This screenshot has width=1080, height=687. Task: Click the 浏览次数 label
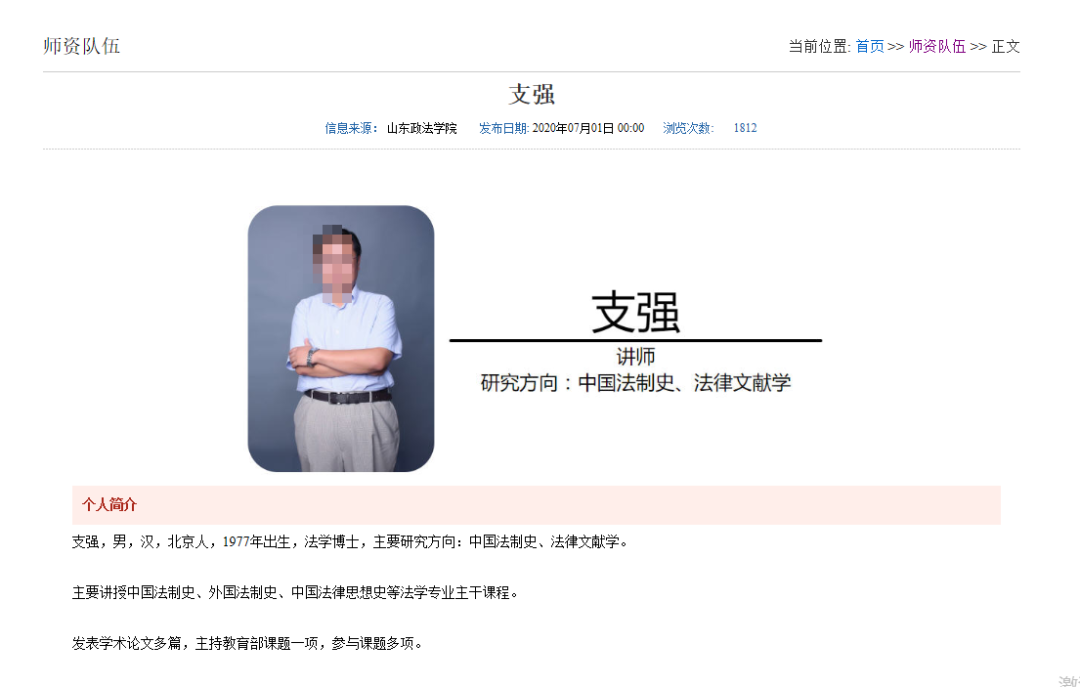coord(689,128)
